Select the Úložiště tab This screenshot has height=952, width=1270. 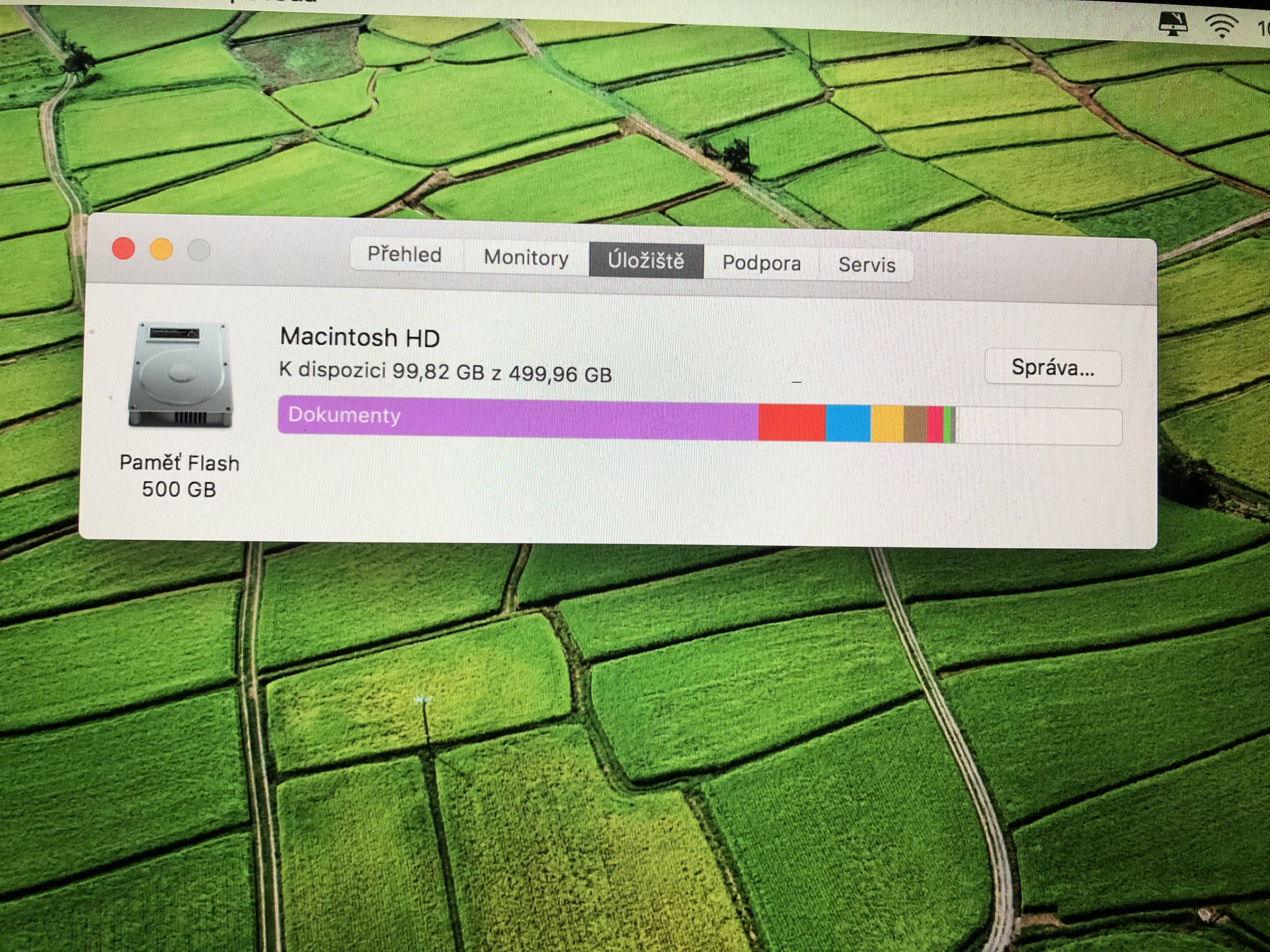(646, 261)
